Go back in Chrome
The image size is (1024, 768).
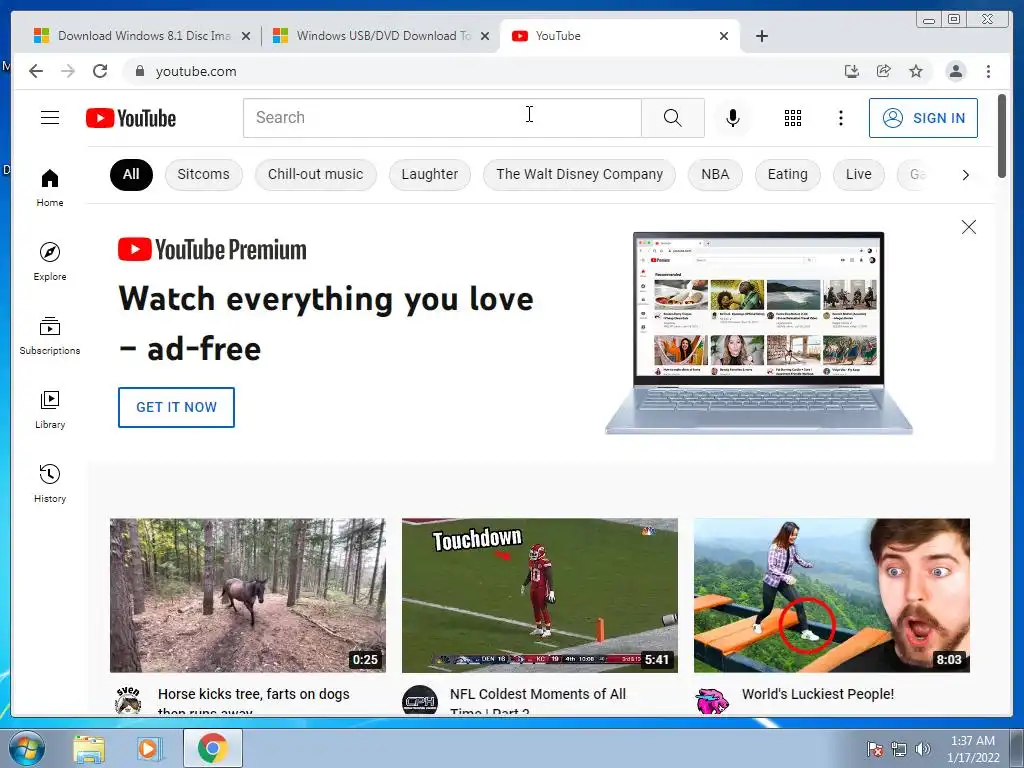(36, 71)
